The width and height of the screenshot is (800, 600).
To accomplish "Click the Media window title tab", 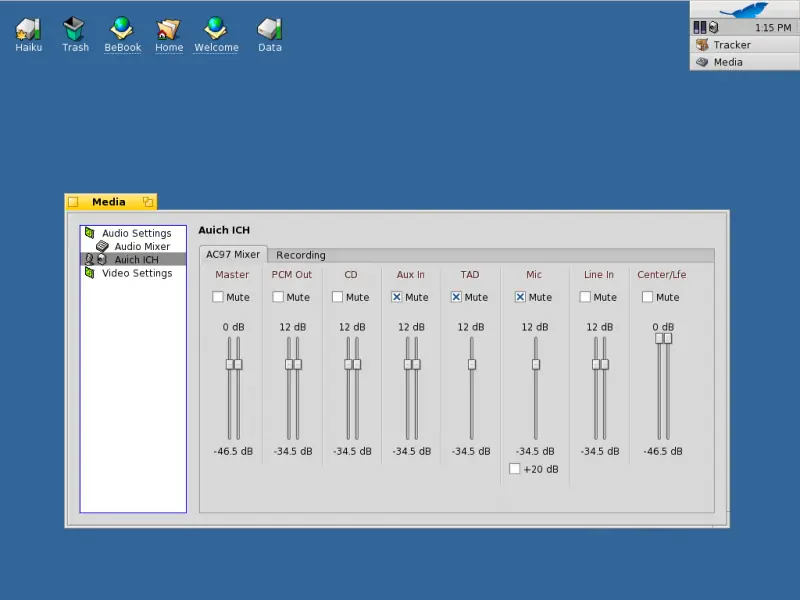I will pos(111,202).
